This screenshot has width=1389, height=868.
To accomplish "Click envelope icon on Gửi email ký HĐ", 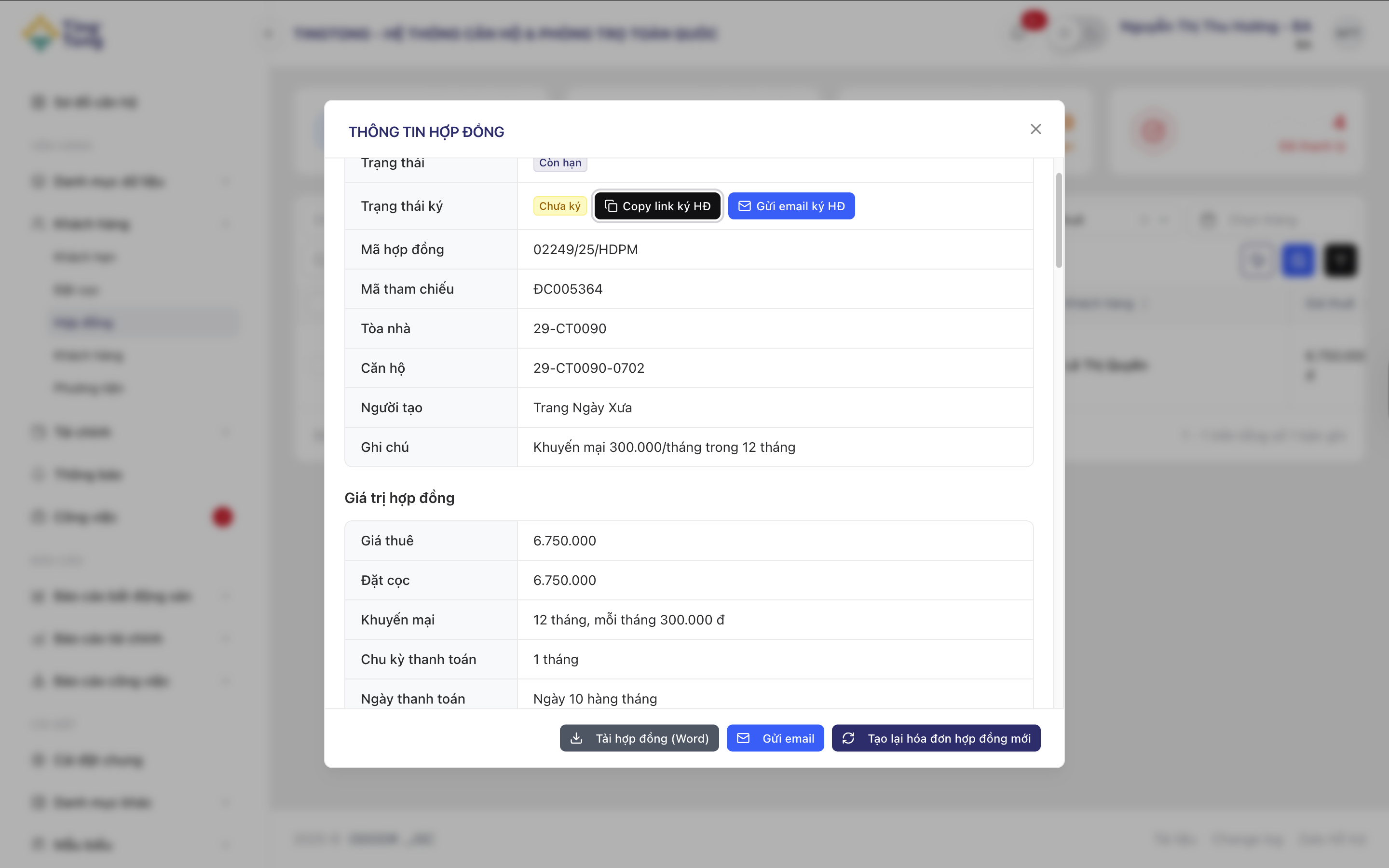I will point(744,206).
